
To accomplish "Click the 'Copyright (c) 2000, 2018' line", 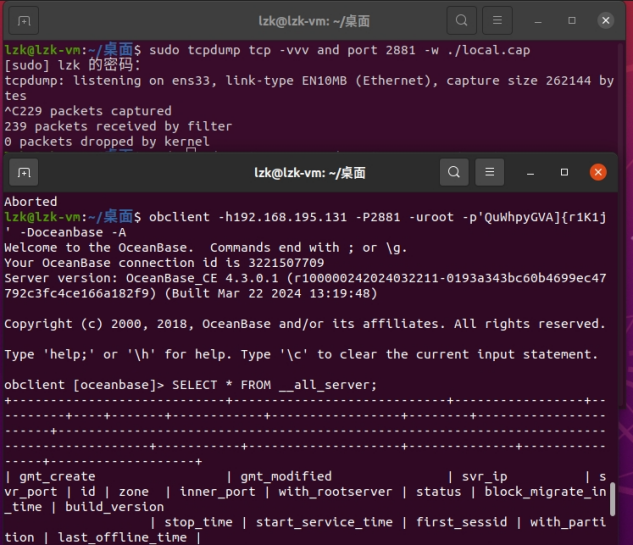I will 305,324.
